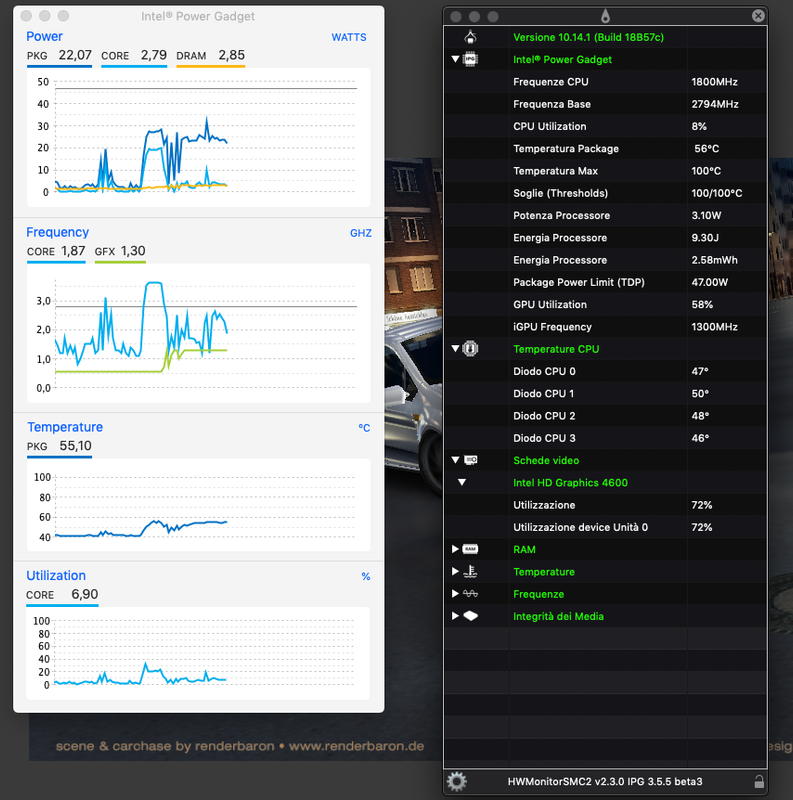Select the Diodo CPU 1 row

(605, 393)
